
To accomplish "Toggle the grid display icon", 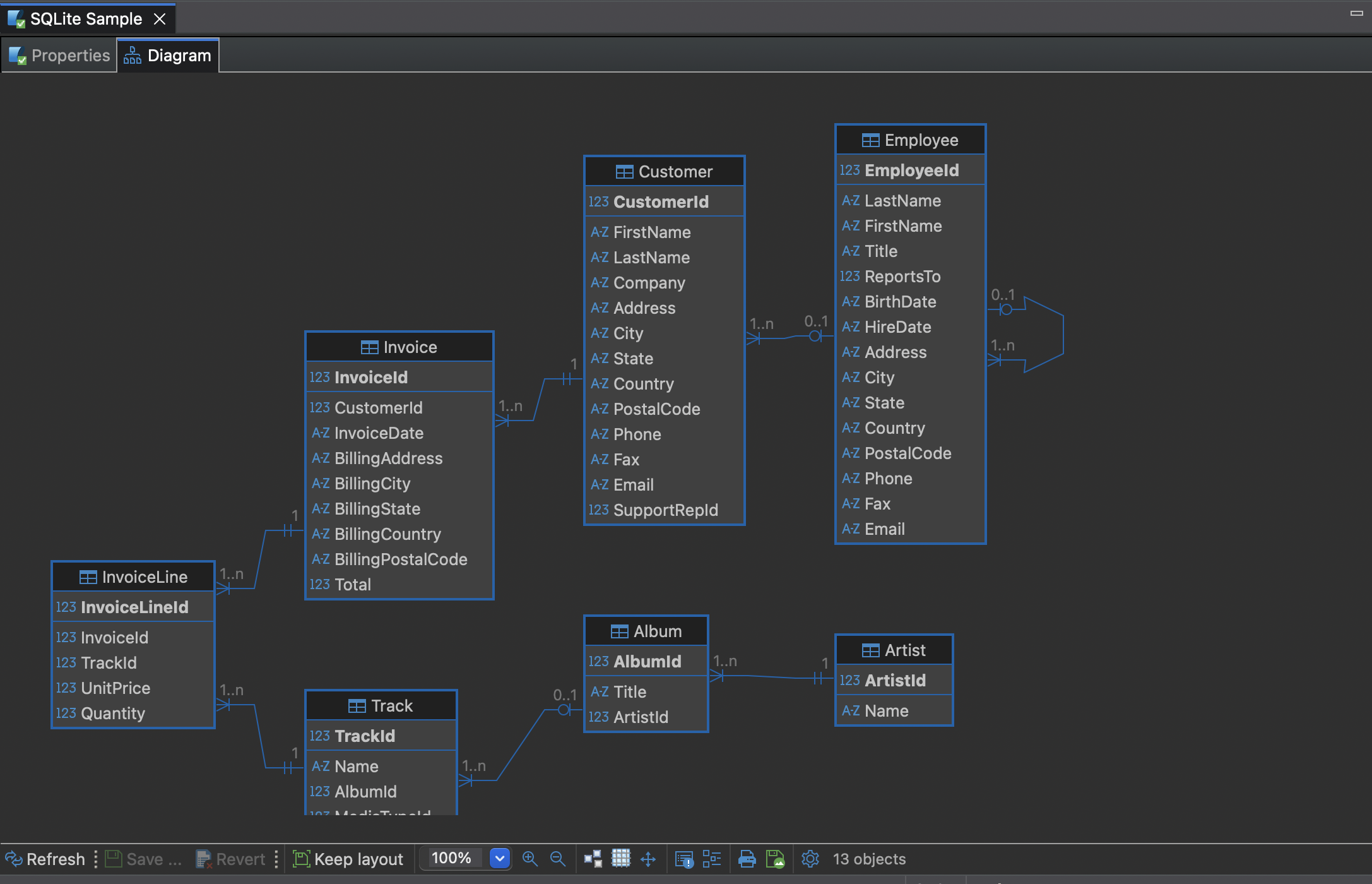I will [621, 859].
